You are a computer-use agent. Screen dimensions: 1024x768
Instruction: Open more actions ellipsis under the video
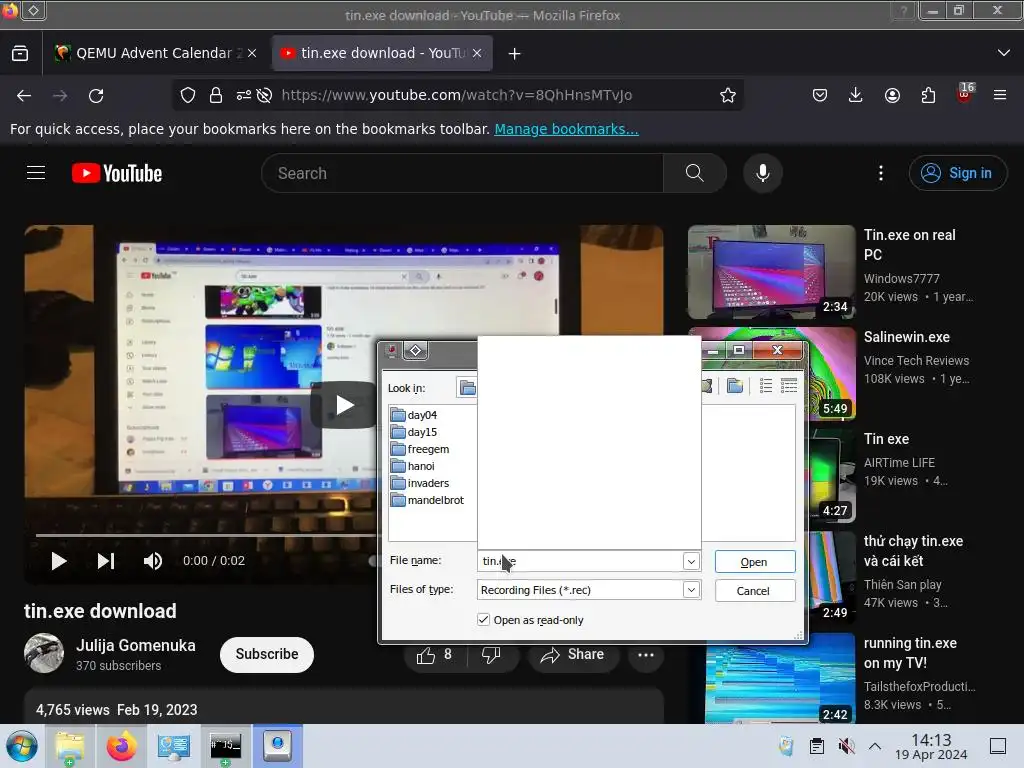[x=645, y=655]
